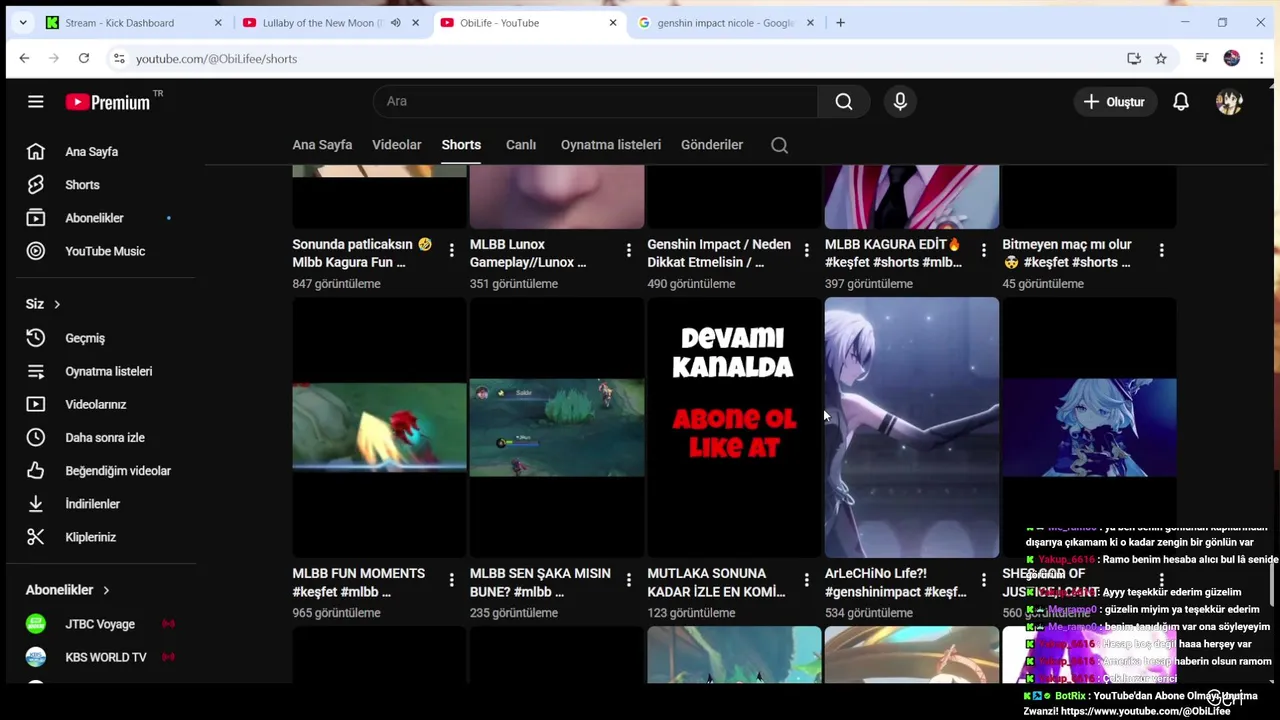Open the tab search dropdown arrow
The height and width of the screenshot is (720, 1280).
23,23
